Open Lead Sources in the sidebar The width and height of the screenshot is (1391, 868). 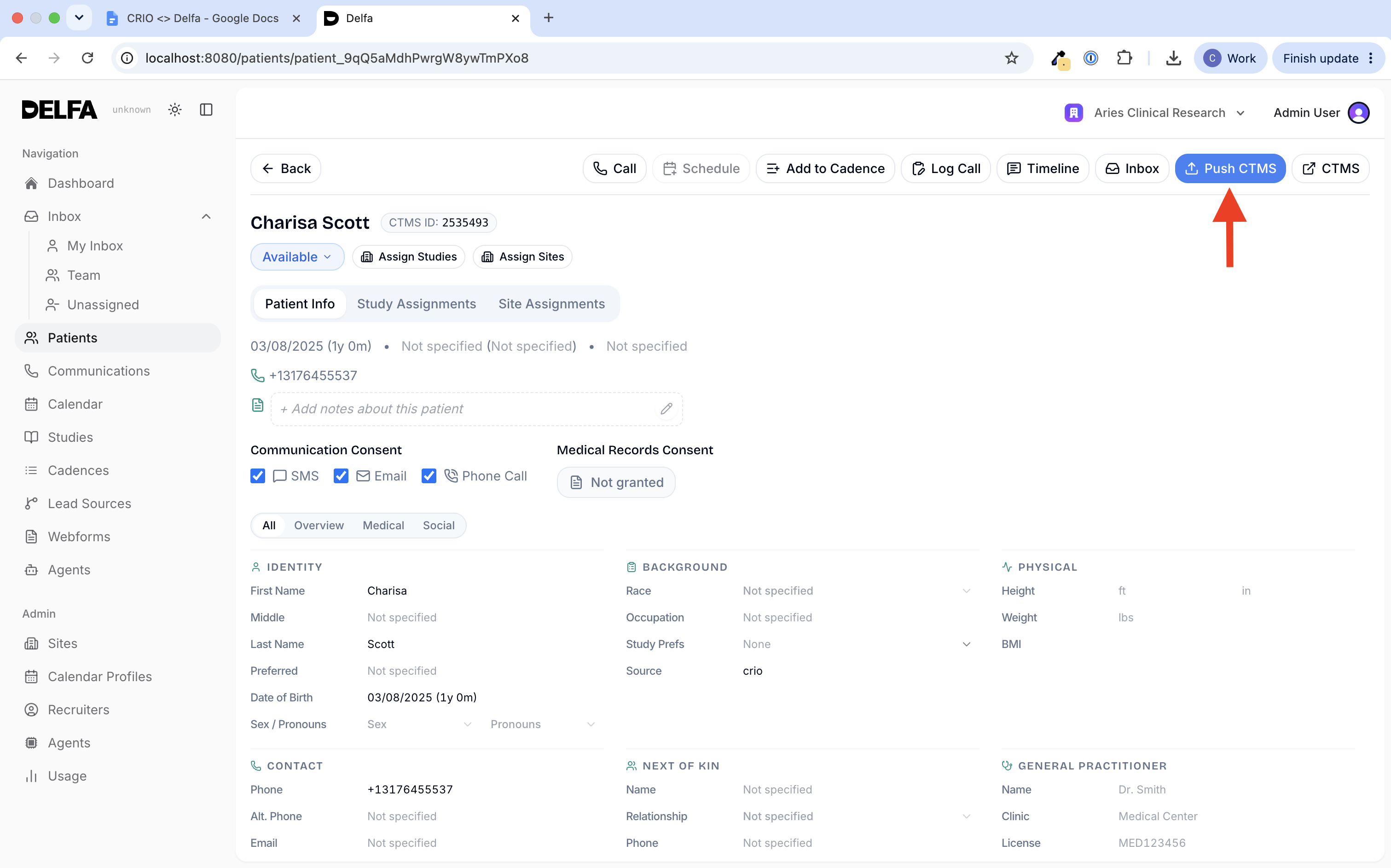(x=118, y=503)
